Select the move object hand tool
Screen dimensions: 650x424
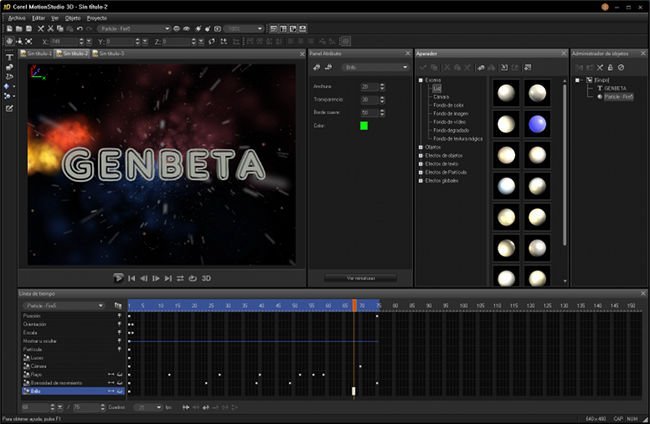[x=9, y=41]
